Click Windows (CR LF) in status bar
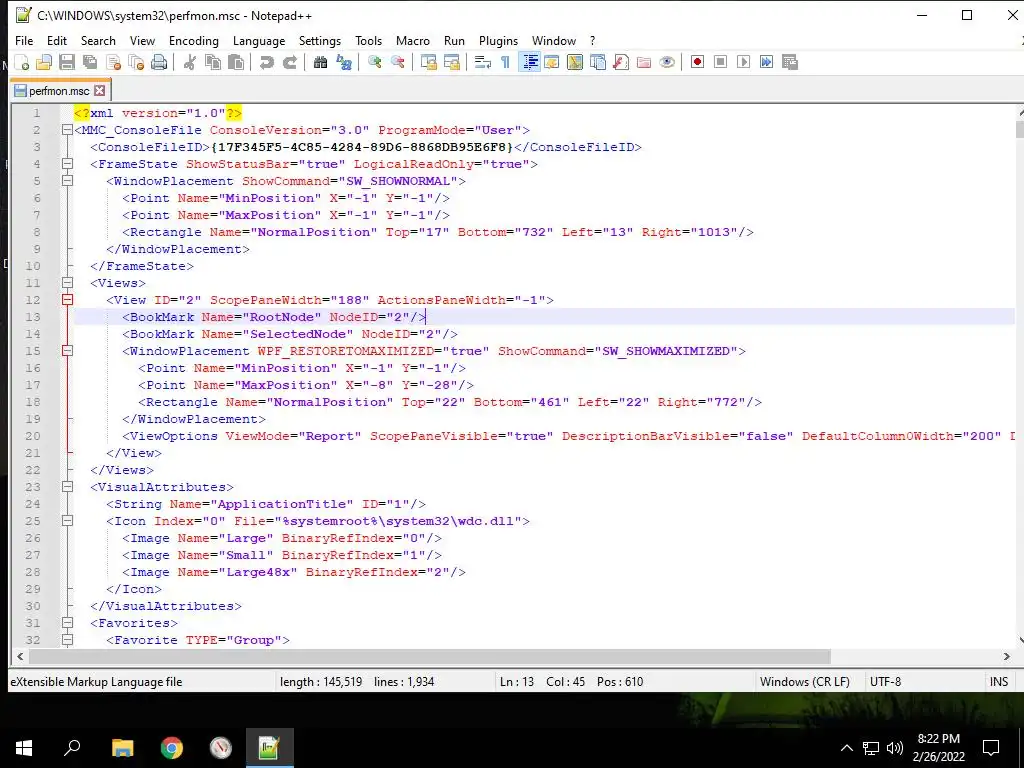 click(805, 682)
